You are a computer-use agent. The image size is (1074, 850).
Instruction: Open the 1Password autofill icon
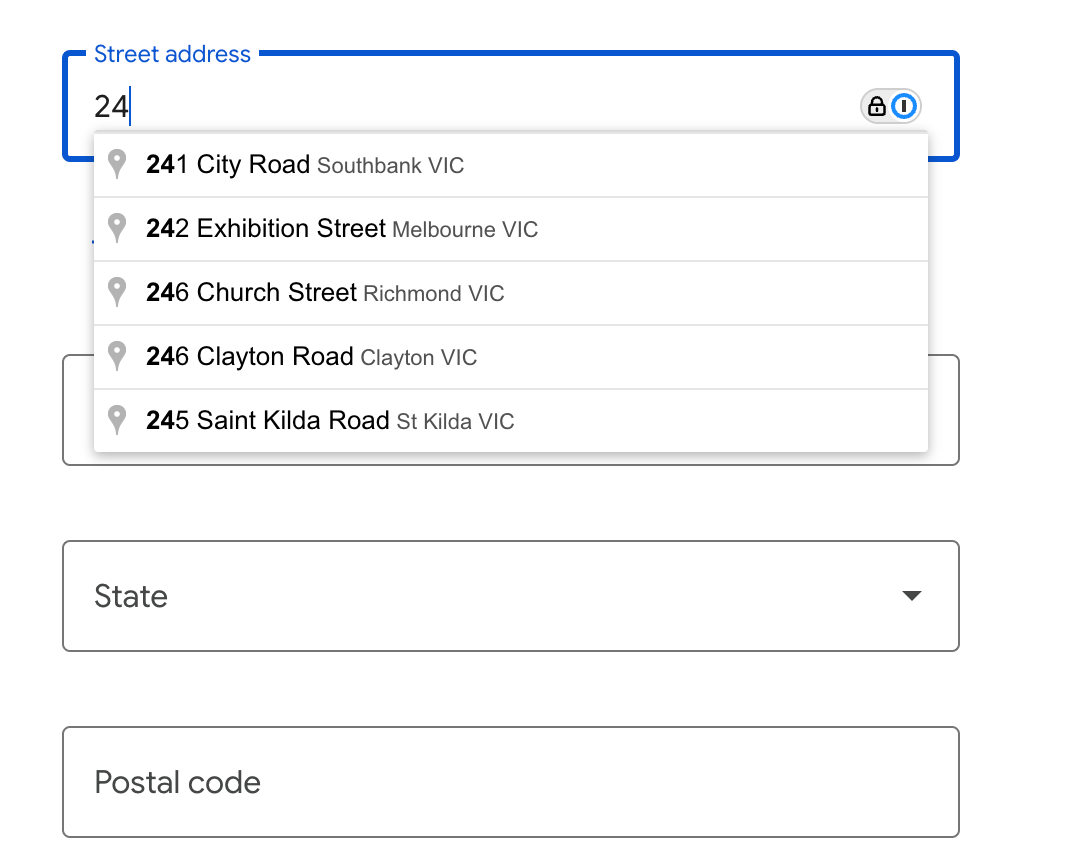pyautogui.click(x=904, y=106)
